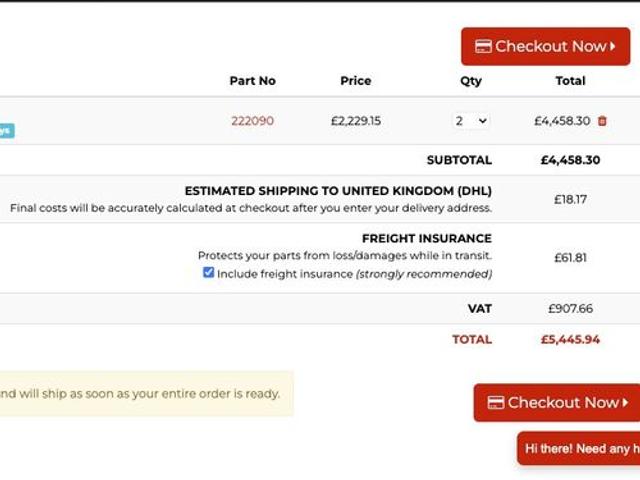Uncheck the Include freight insurance checkbox
Viewport: 640px width, 480px height.
208,272
